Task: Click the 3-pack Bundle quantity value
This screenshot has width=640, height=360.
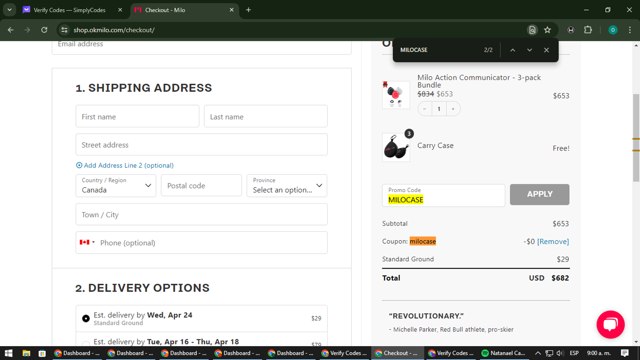Action: [439, 109]
